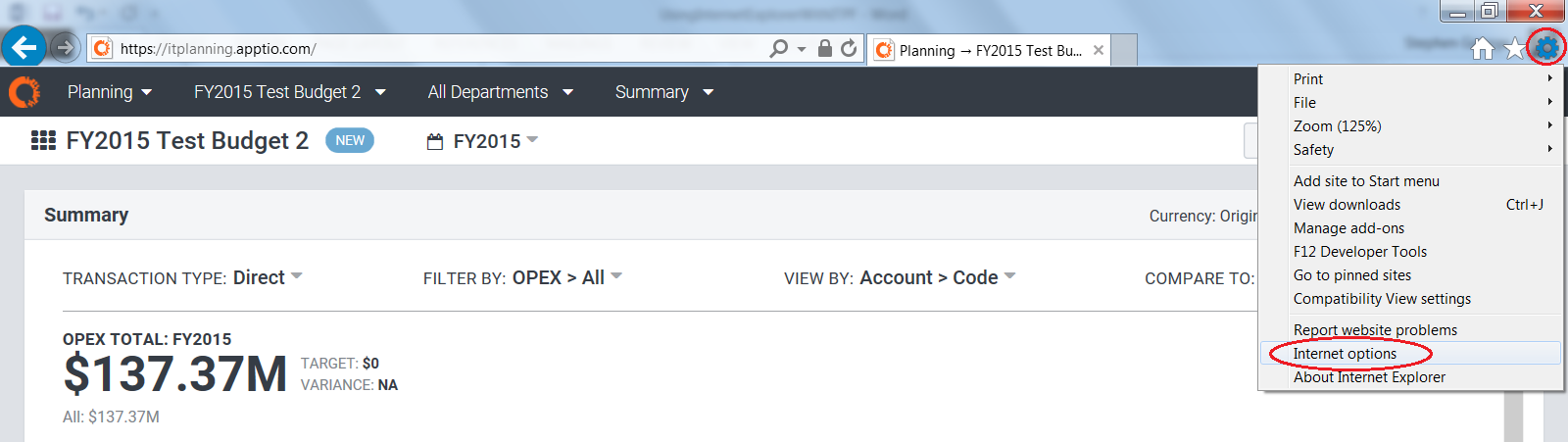Viewport: 1568px width, 442px height.
Task: Click the Apptio logo in navigation bar
Action: (x=24, y=92)
